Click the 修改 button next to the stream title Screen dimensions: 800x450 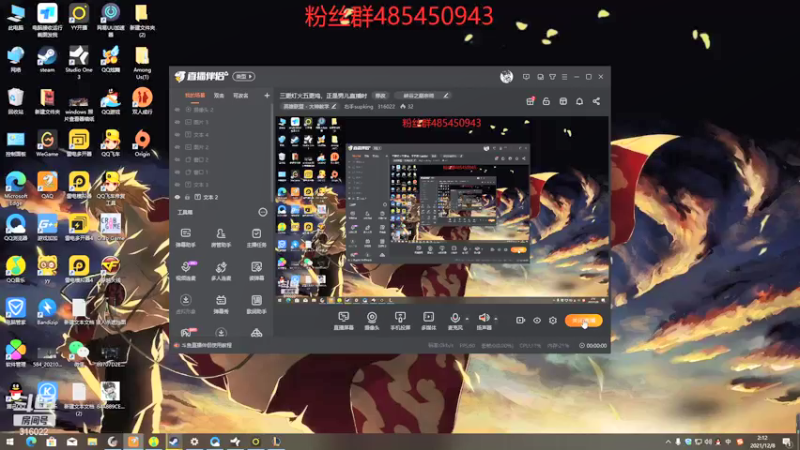[381, 95]
